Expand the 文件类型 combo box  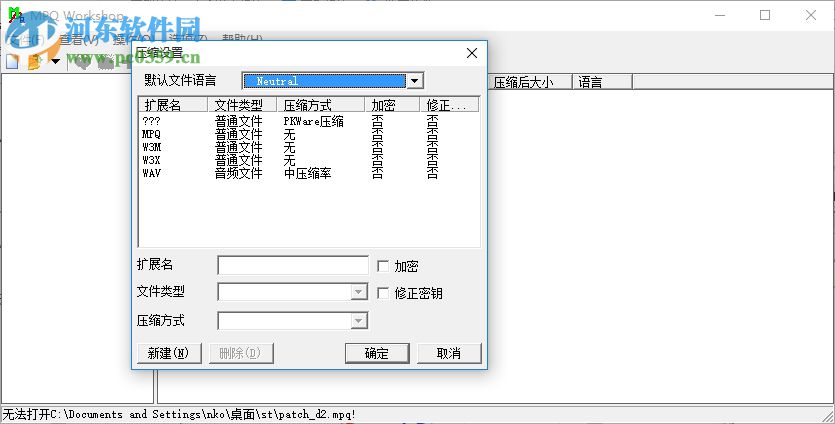tap(359, 292)
